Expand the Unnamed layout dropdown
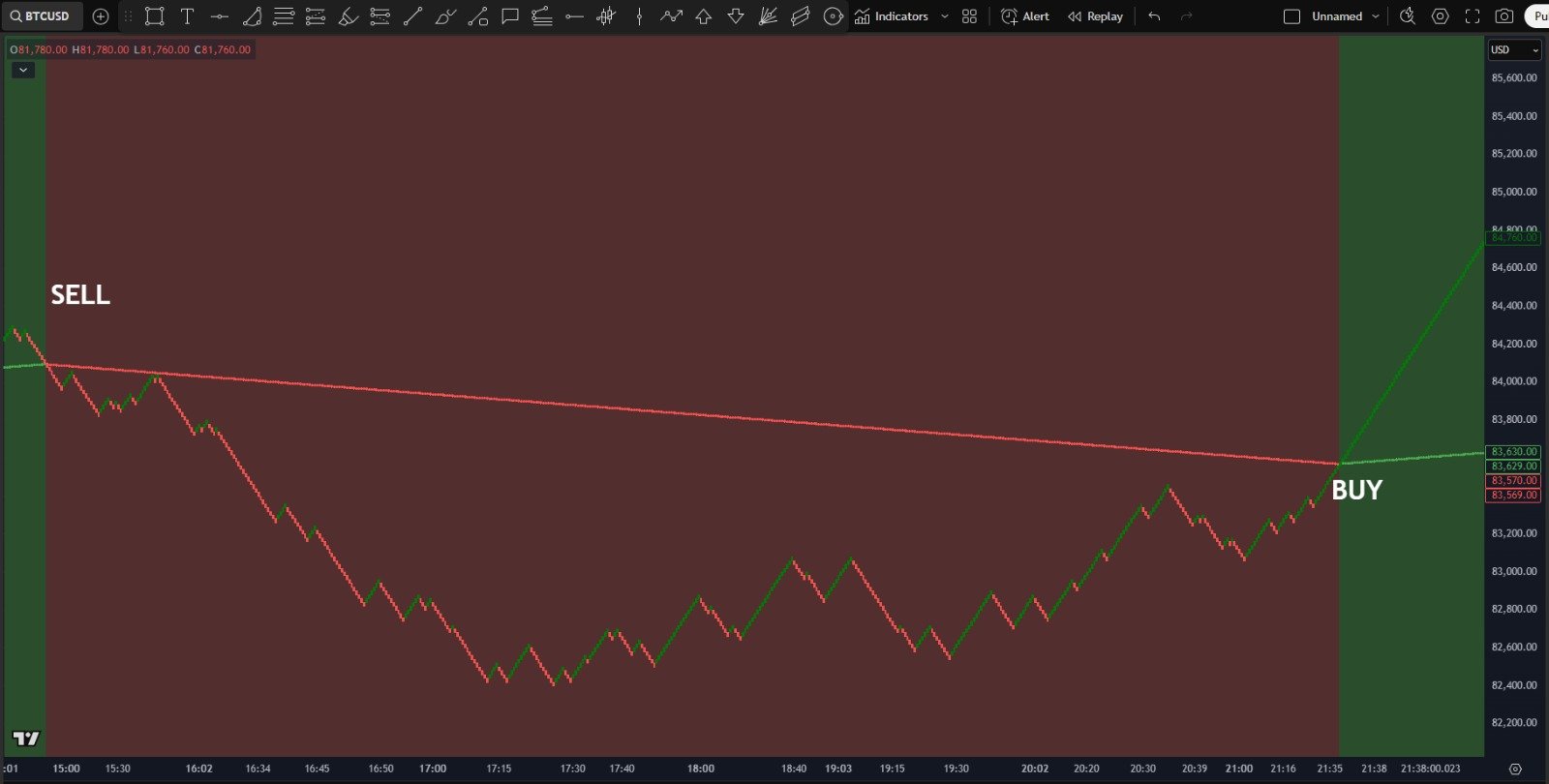The image size is (1549, 784). point(1375,16)
